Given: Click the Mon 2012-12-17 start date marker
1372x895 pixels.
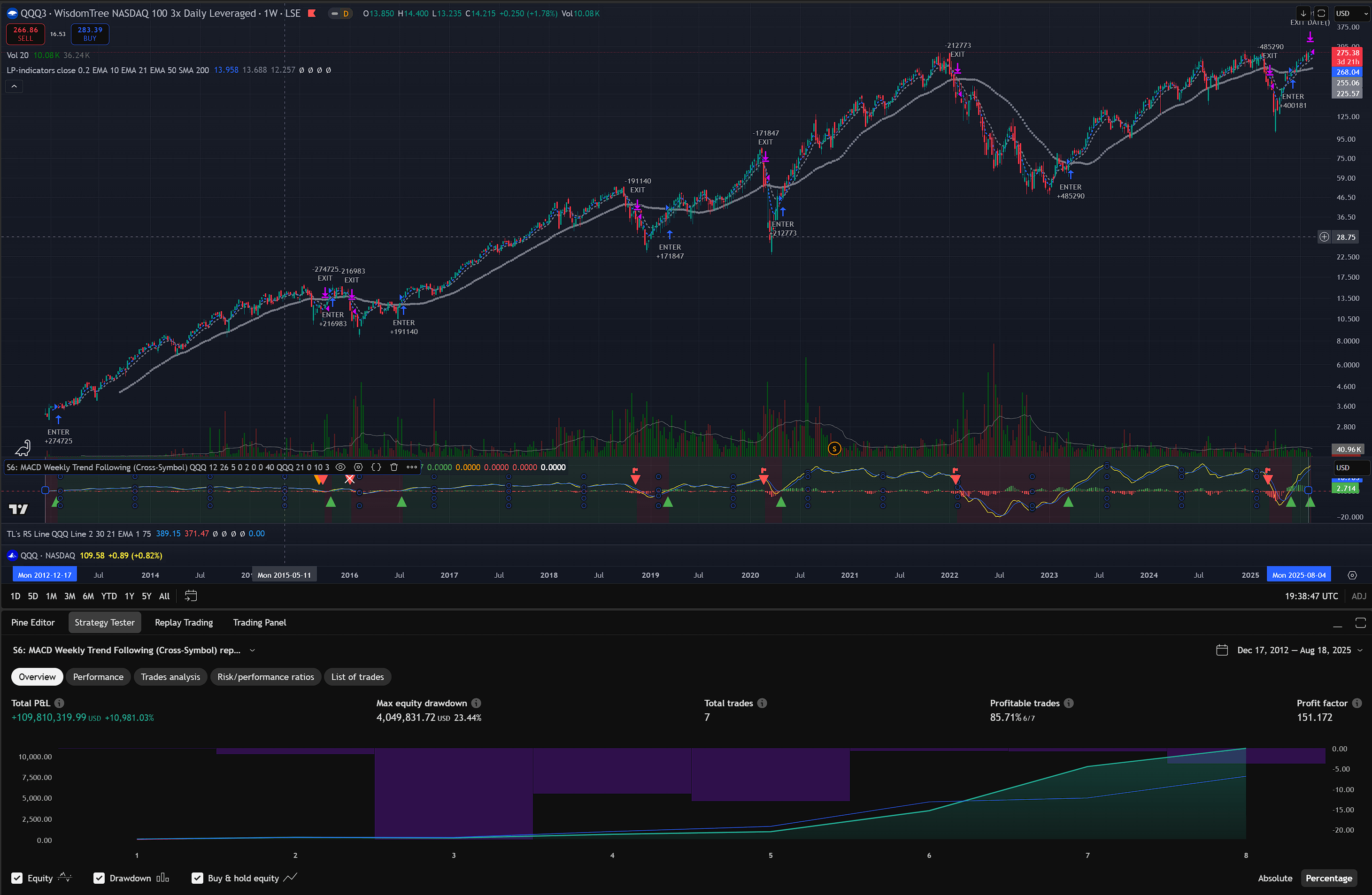Looking at the screenshot, I should click(45, 575).
